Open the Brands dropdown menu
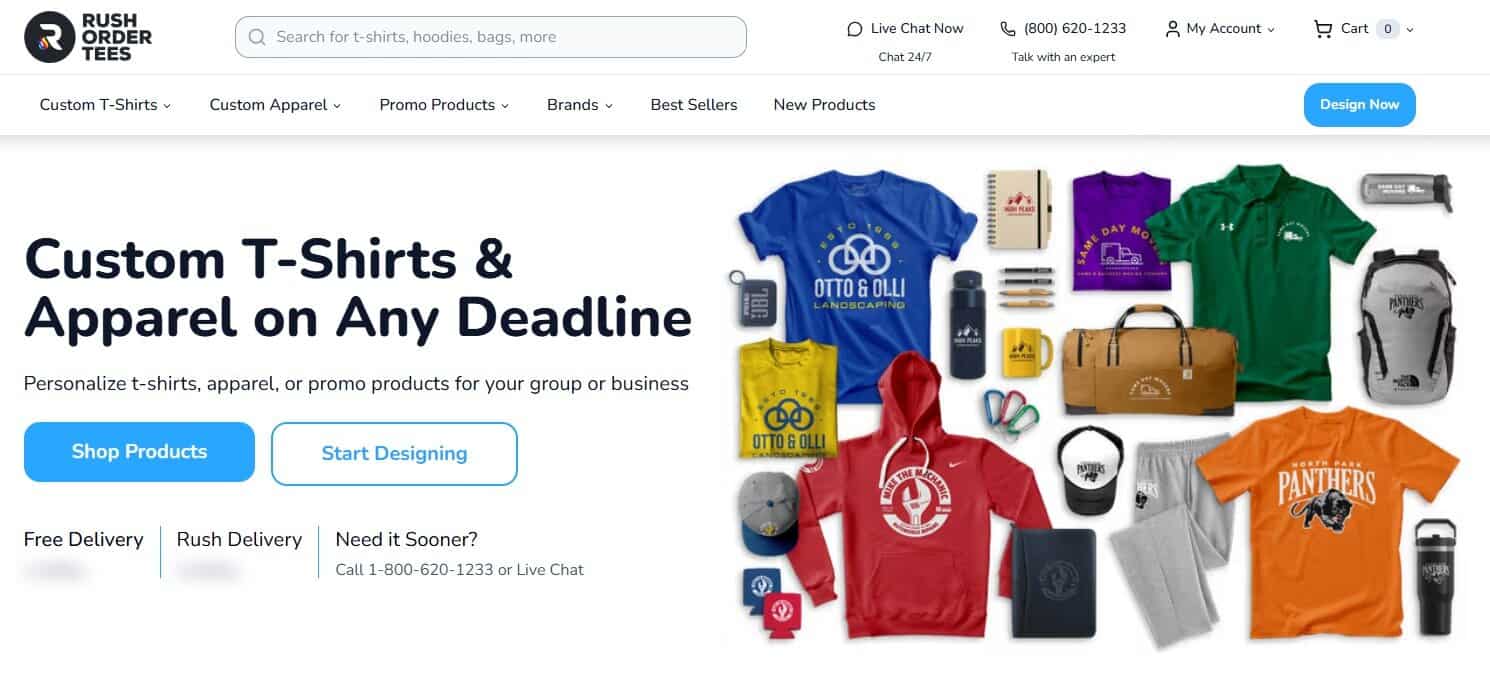1490x673 pixels. (580, 104)
